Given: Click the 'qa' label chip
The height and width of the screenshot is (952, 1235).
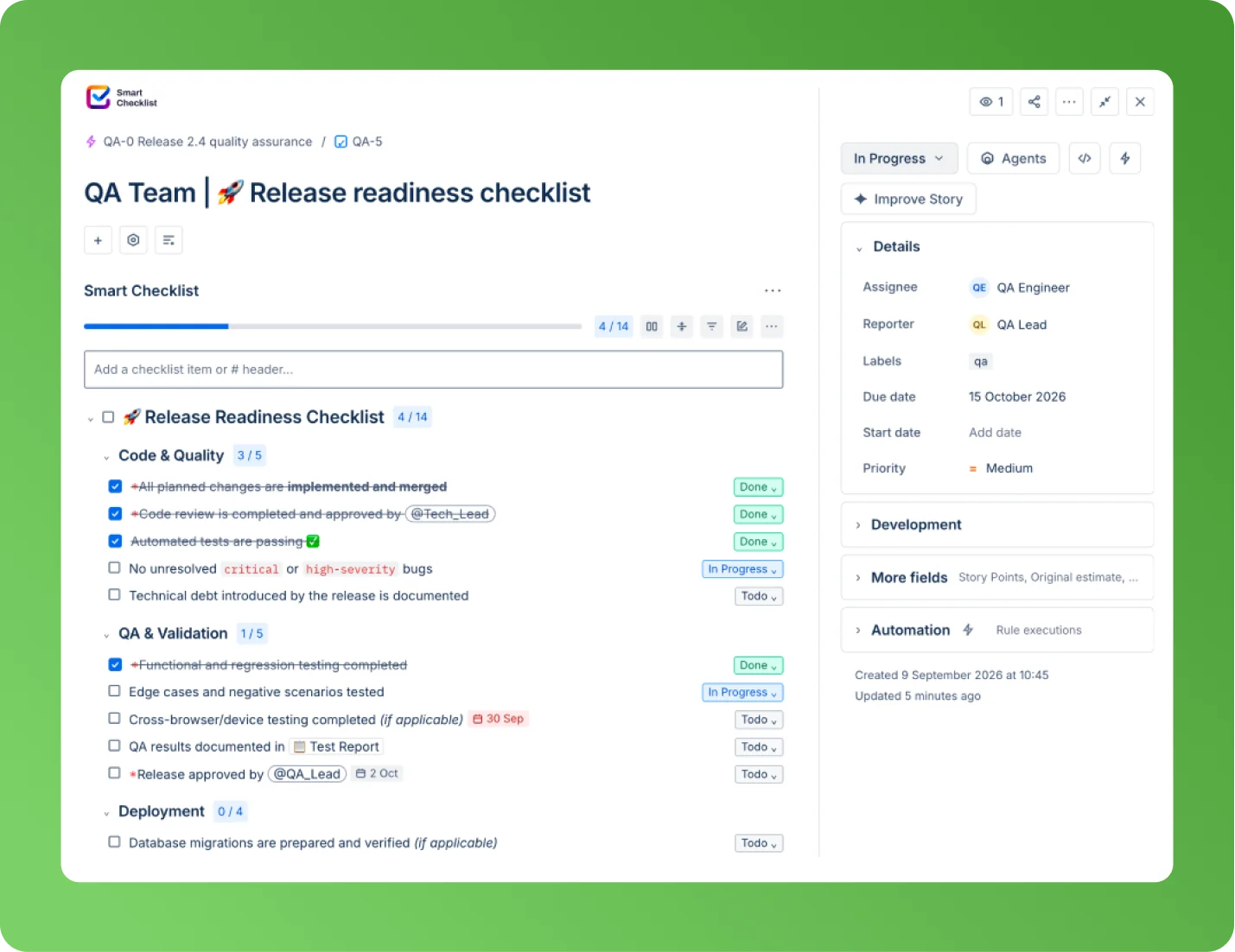Looking at the screenshot, I should pyautogui.click(x=981, y=361).
